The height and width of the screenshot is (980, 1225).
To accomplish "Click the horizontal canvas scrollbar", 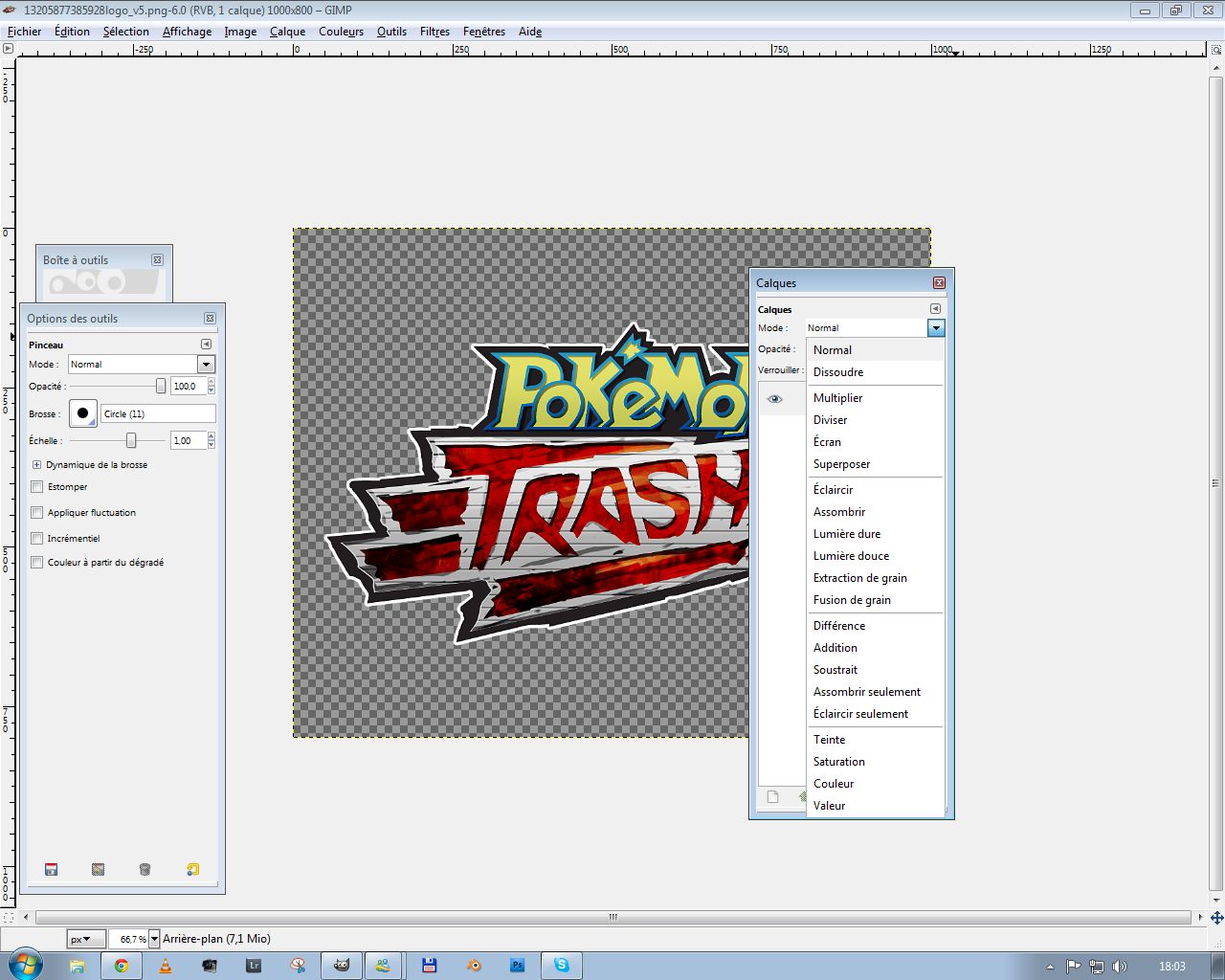I will 612,917.
